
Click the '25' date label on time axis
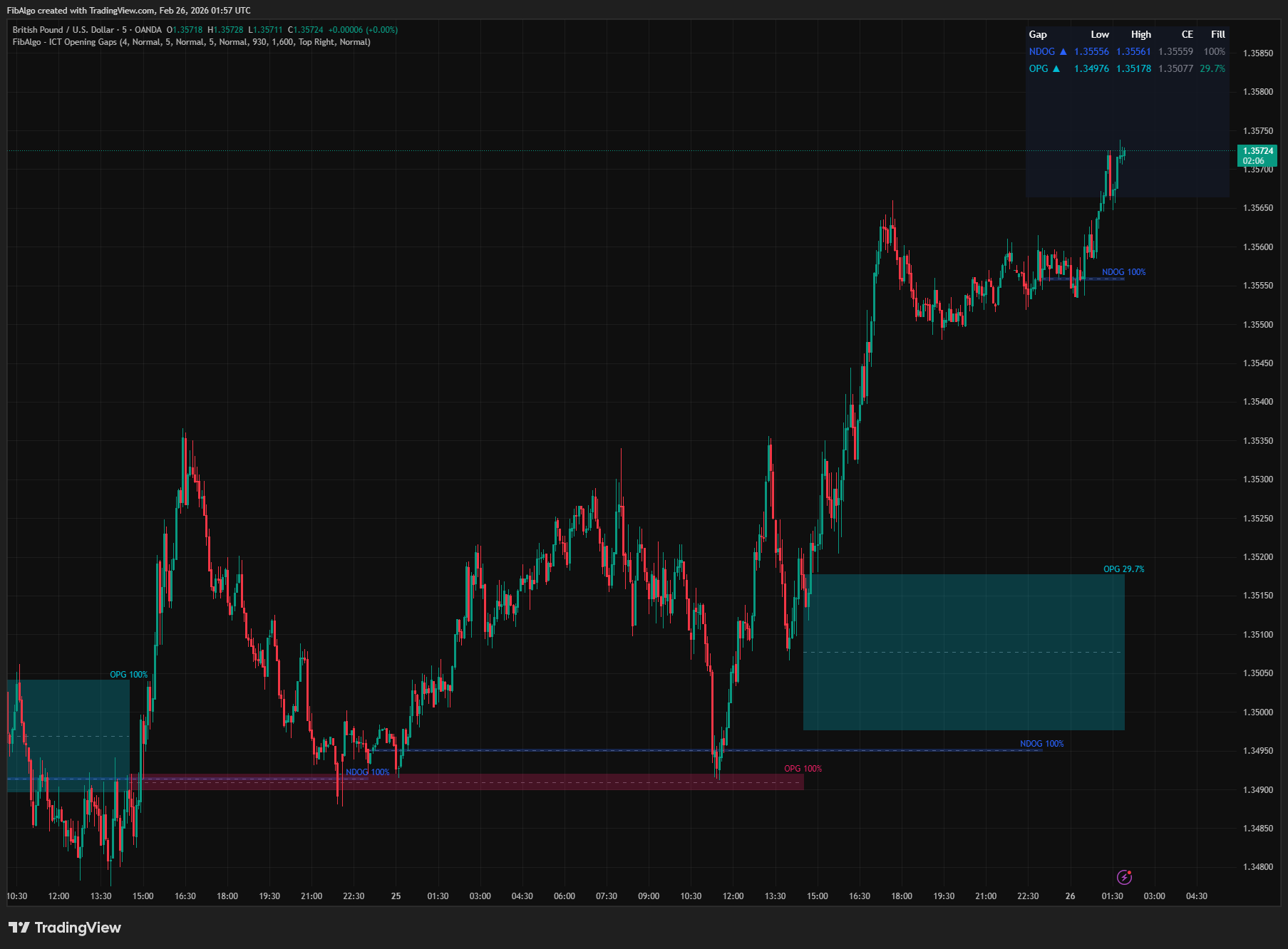(x=396, y=896)
